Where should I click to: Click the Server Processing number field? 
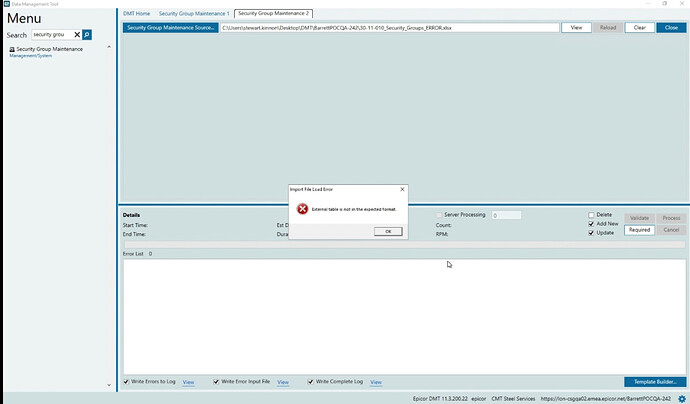(506, 215)
